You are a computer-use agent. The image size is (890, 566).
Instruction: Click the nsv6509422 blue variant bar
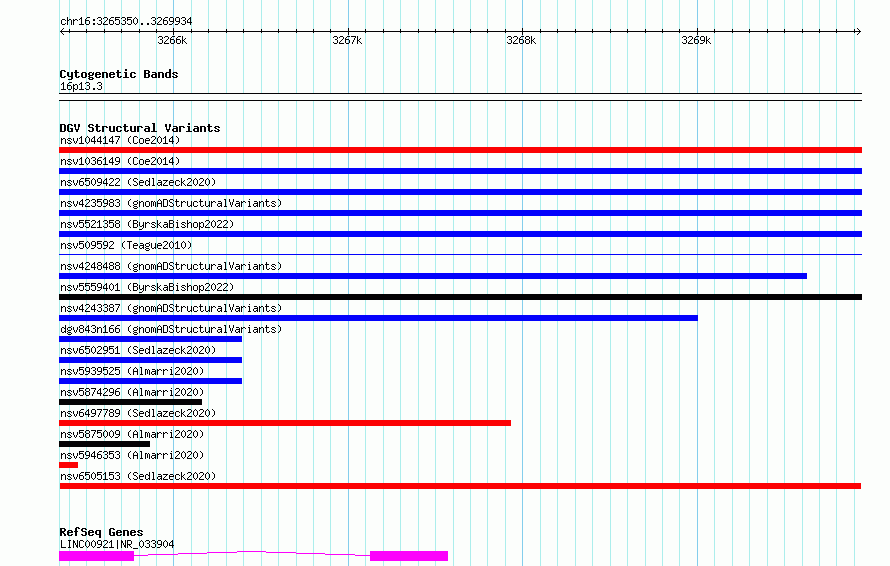coord(460,192)
